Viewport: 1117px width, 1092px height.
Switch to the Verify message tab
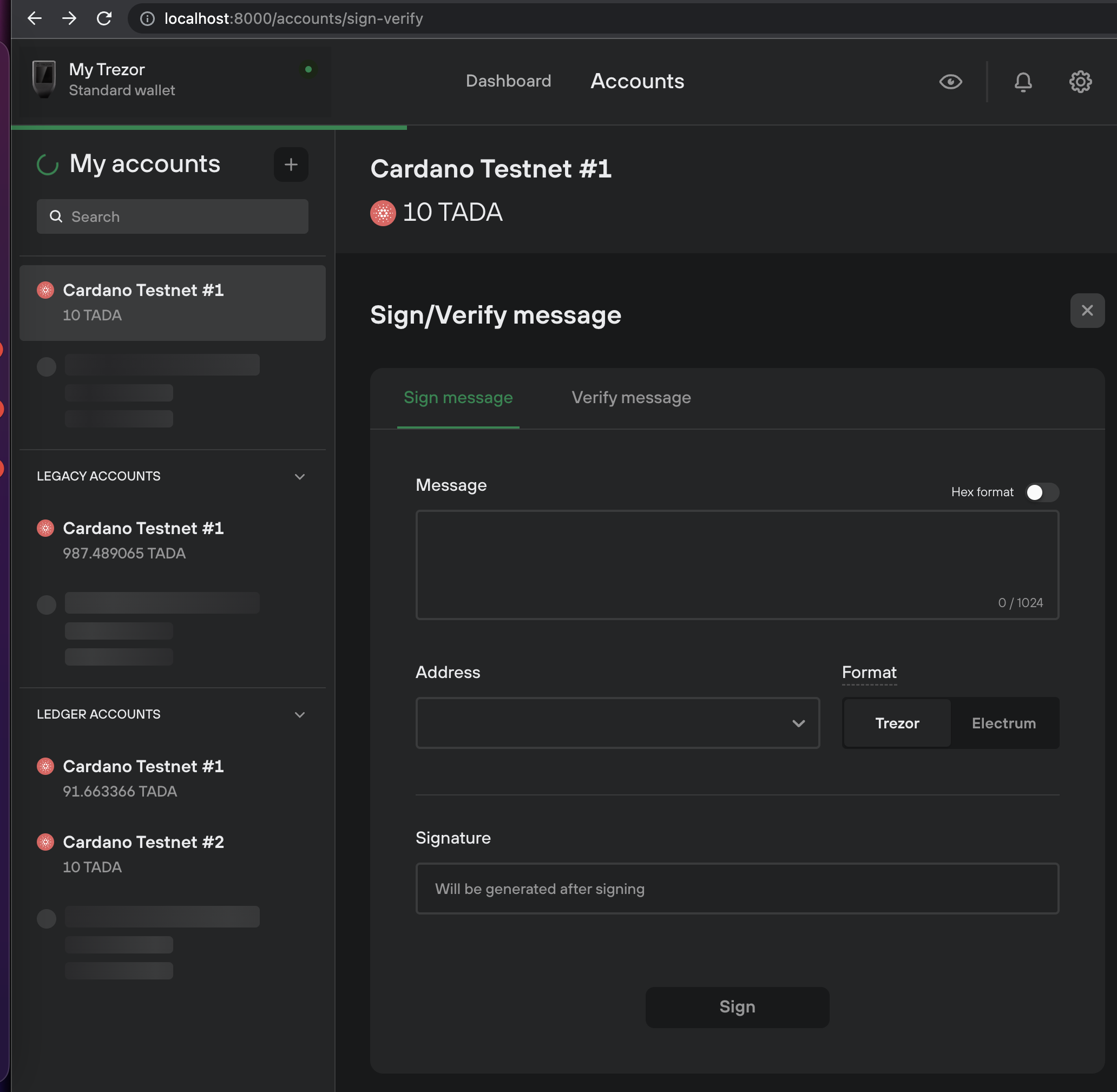[630, 397]
